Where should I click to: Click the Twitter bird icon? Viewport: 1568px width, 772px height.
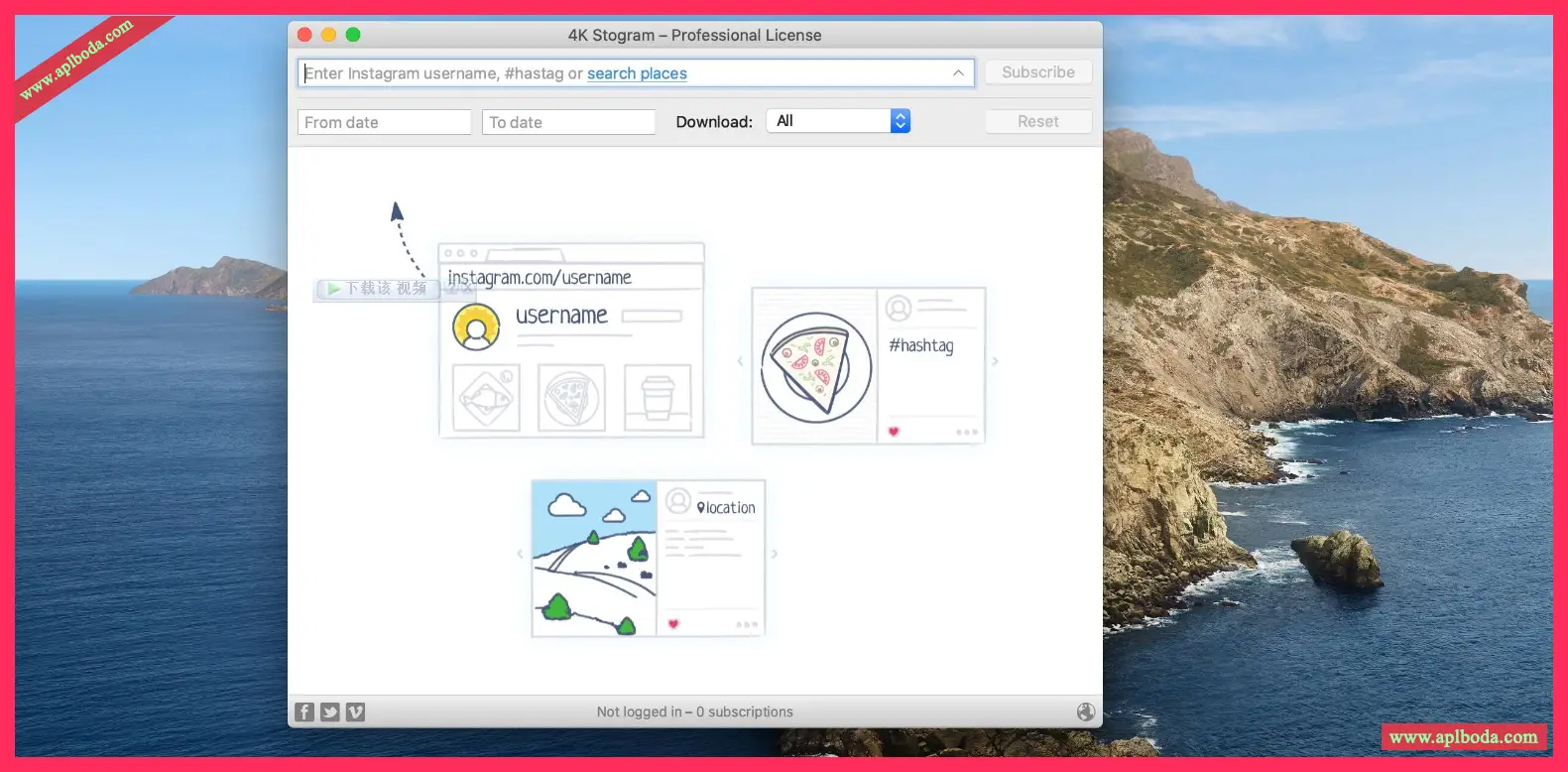click(330, 711)
